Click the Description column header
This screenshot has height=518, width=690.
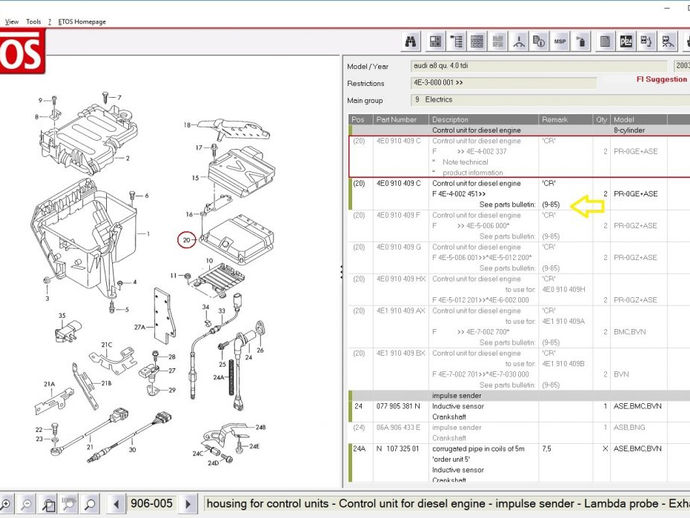click(483, 119)
